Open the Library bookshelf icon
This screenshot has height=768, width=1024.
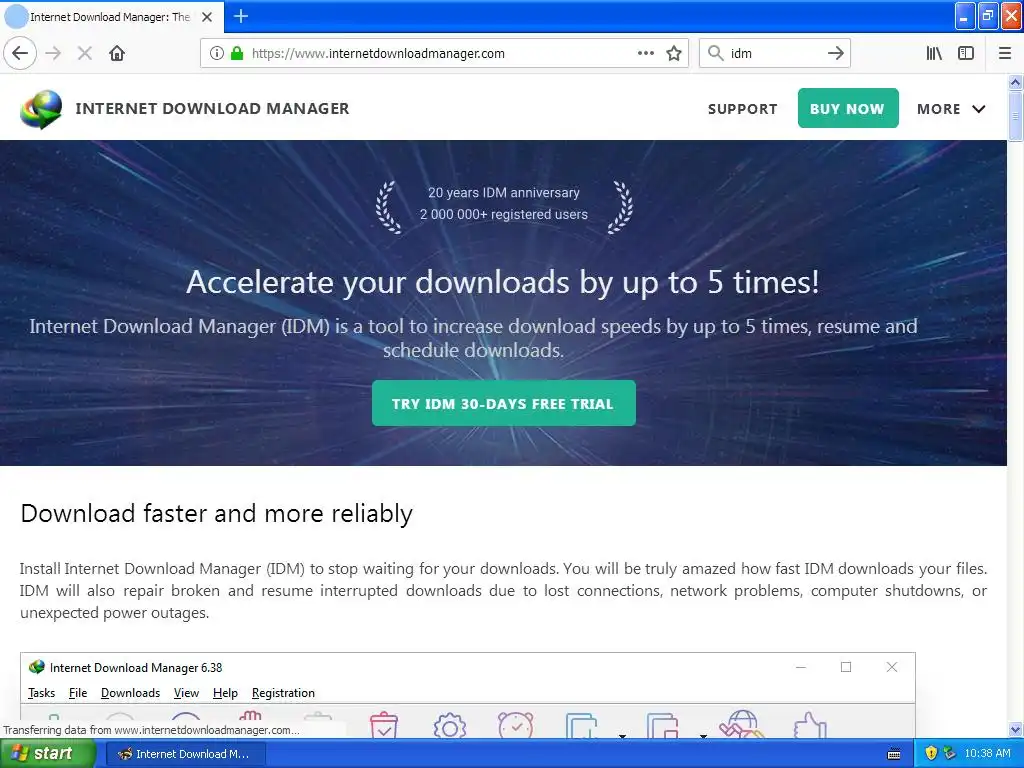coord(934,53)
